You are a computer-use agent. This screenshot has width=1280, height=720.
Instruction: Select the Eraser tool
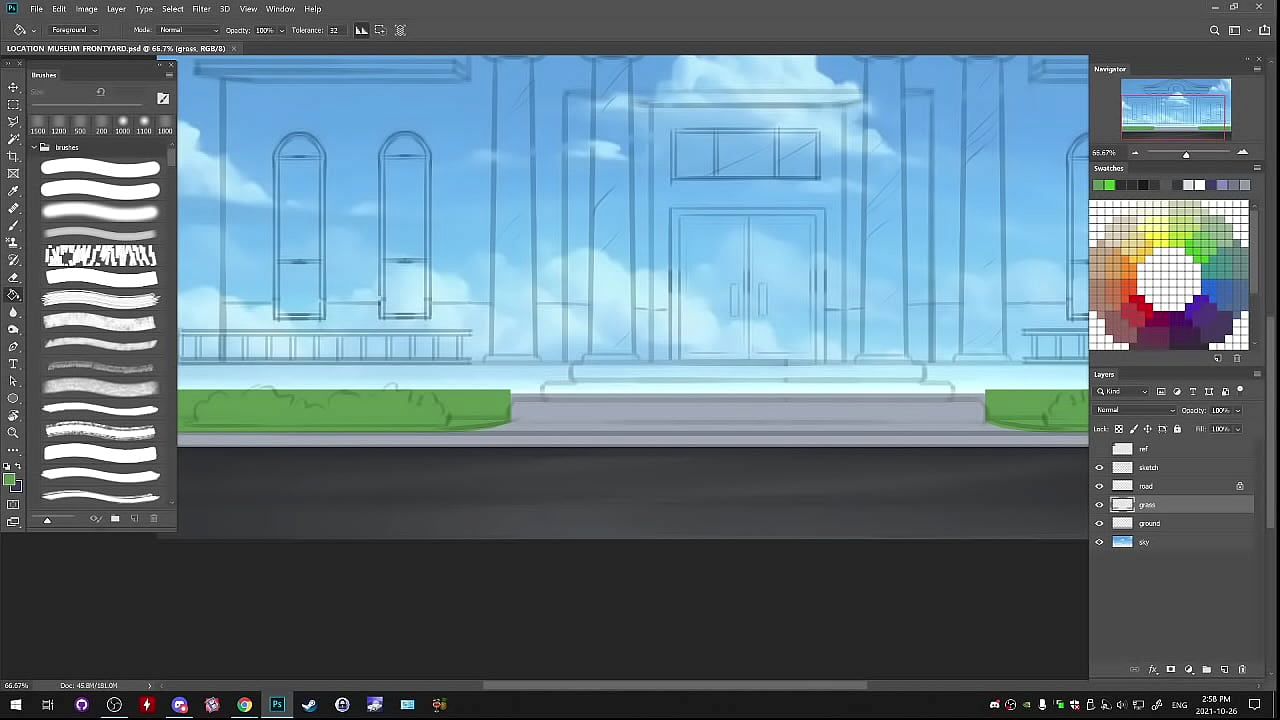pyautogui.click(x=13, y=277)
